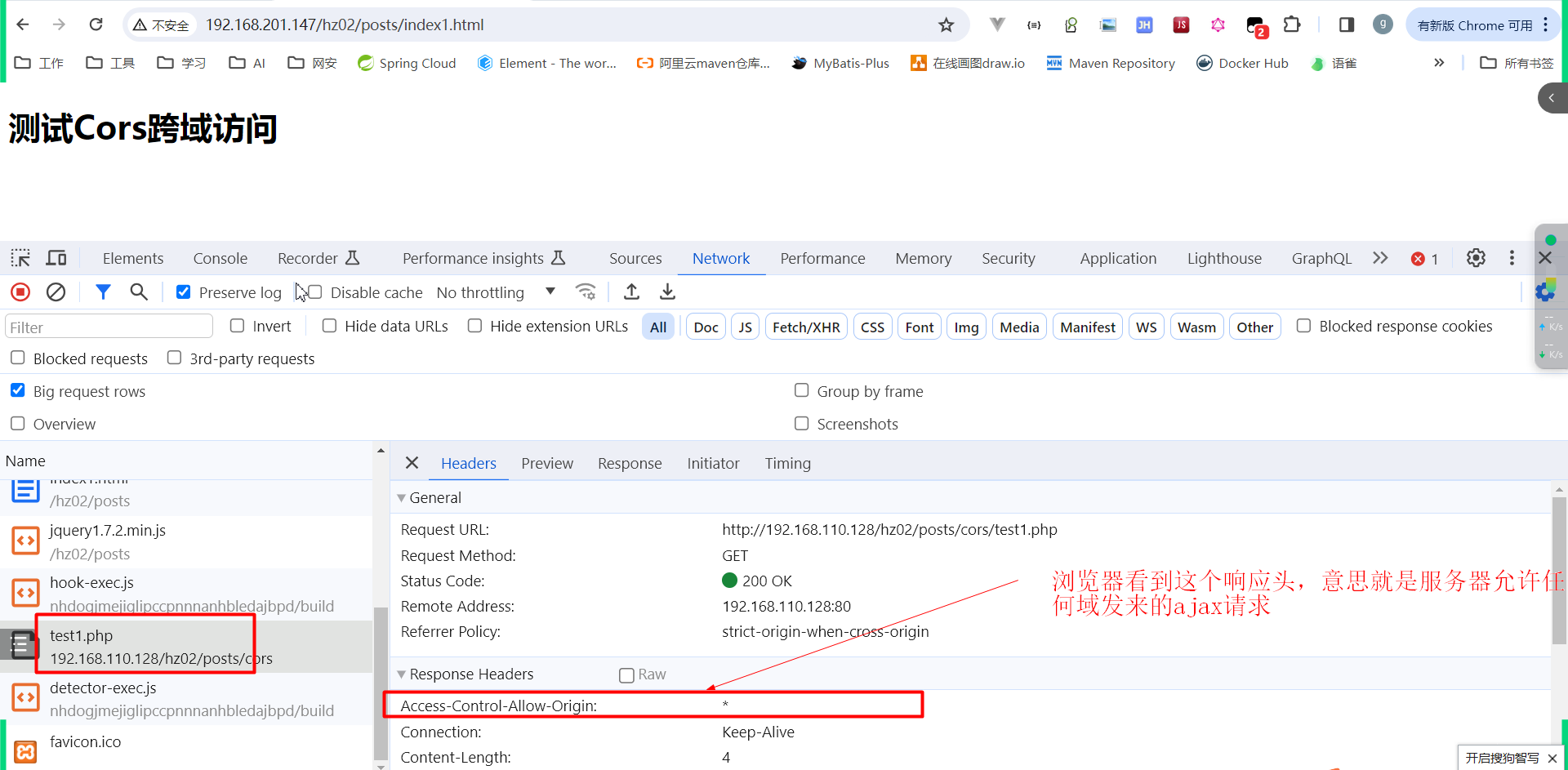Enable the Screenshots checkbox
This screenshot has height=770, width=1568.
pos(802,423)
